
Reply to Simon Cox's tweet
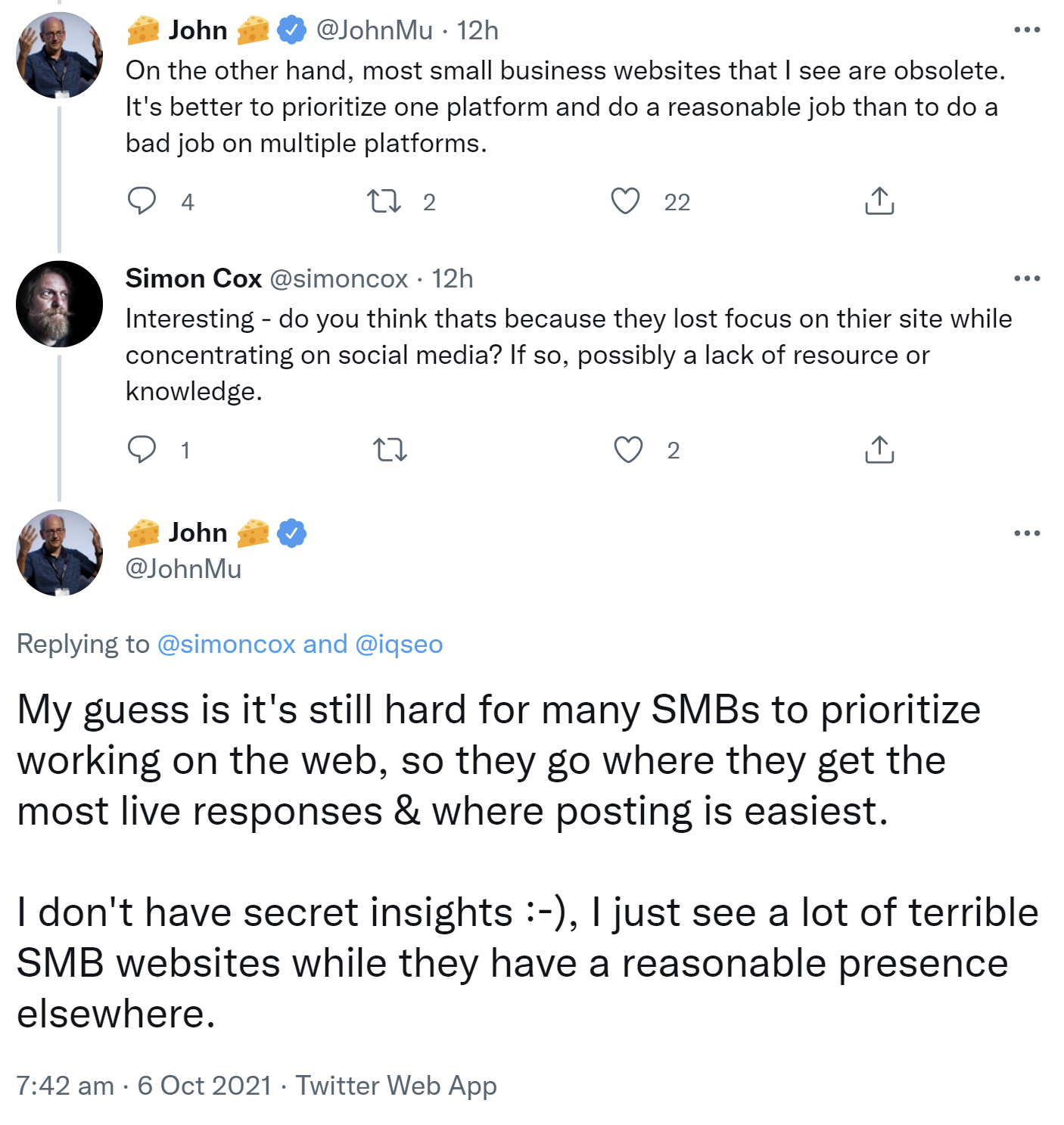click(142, 449)
